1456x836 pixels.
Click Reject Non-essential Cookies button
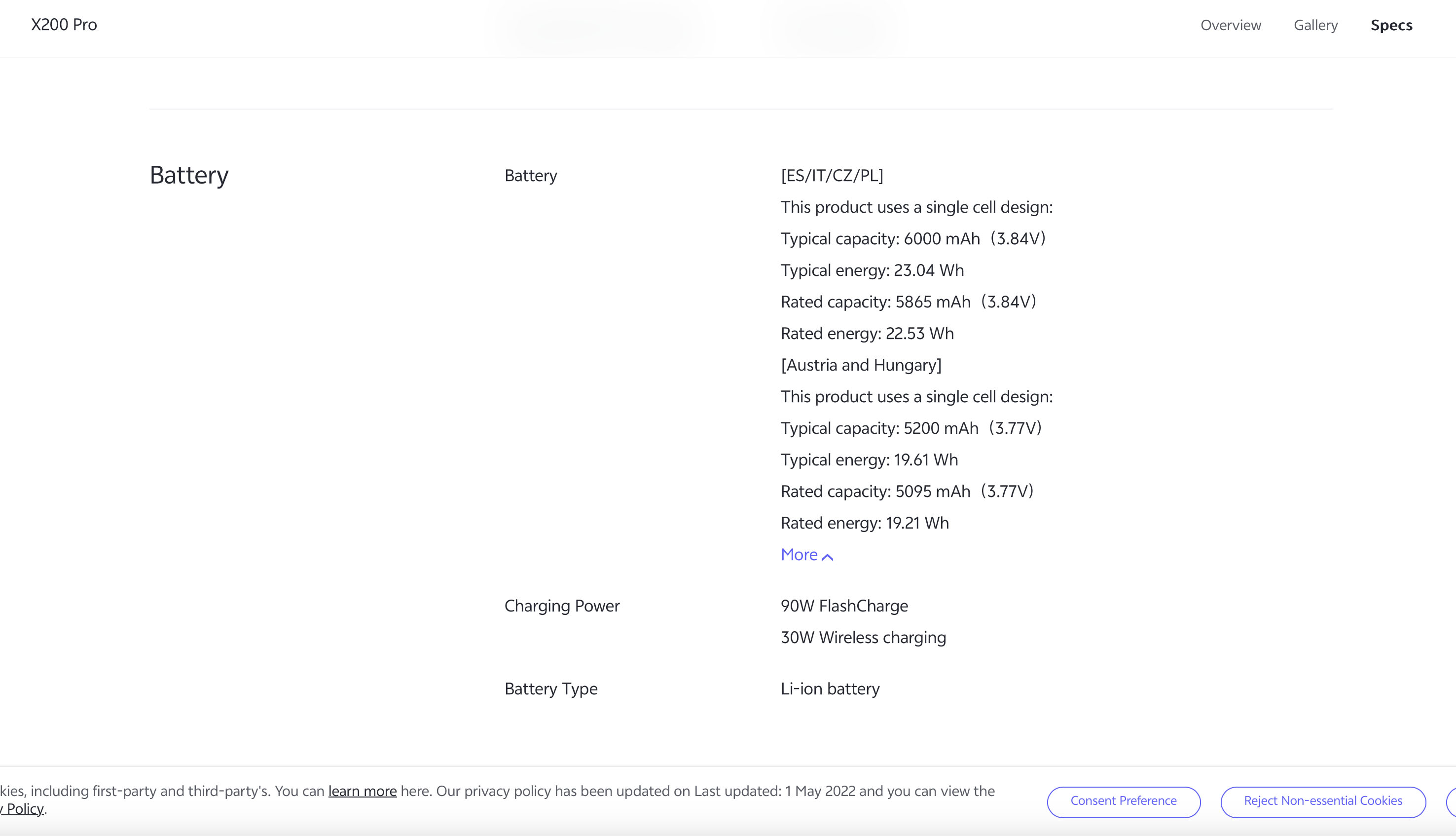(x=1323, y=801)
